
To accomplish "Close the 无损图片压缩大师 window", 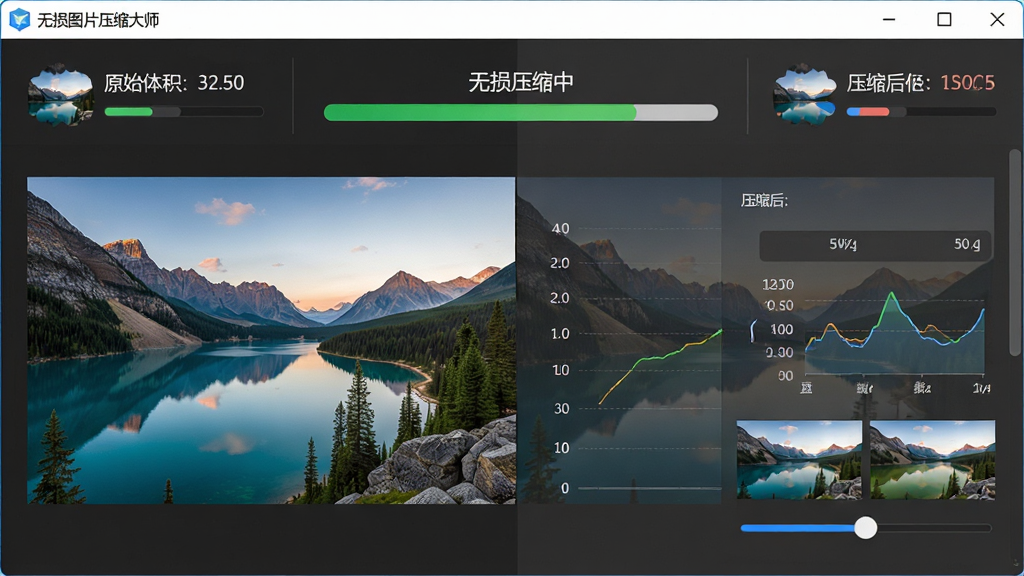I will 997,20.
